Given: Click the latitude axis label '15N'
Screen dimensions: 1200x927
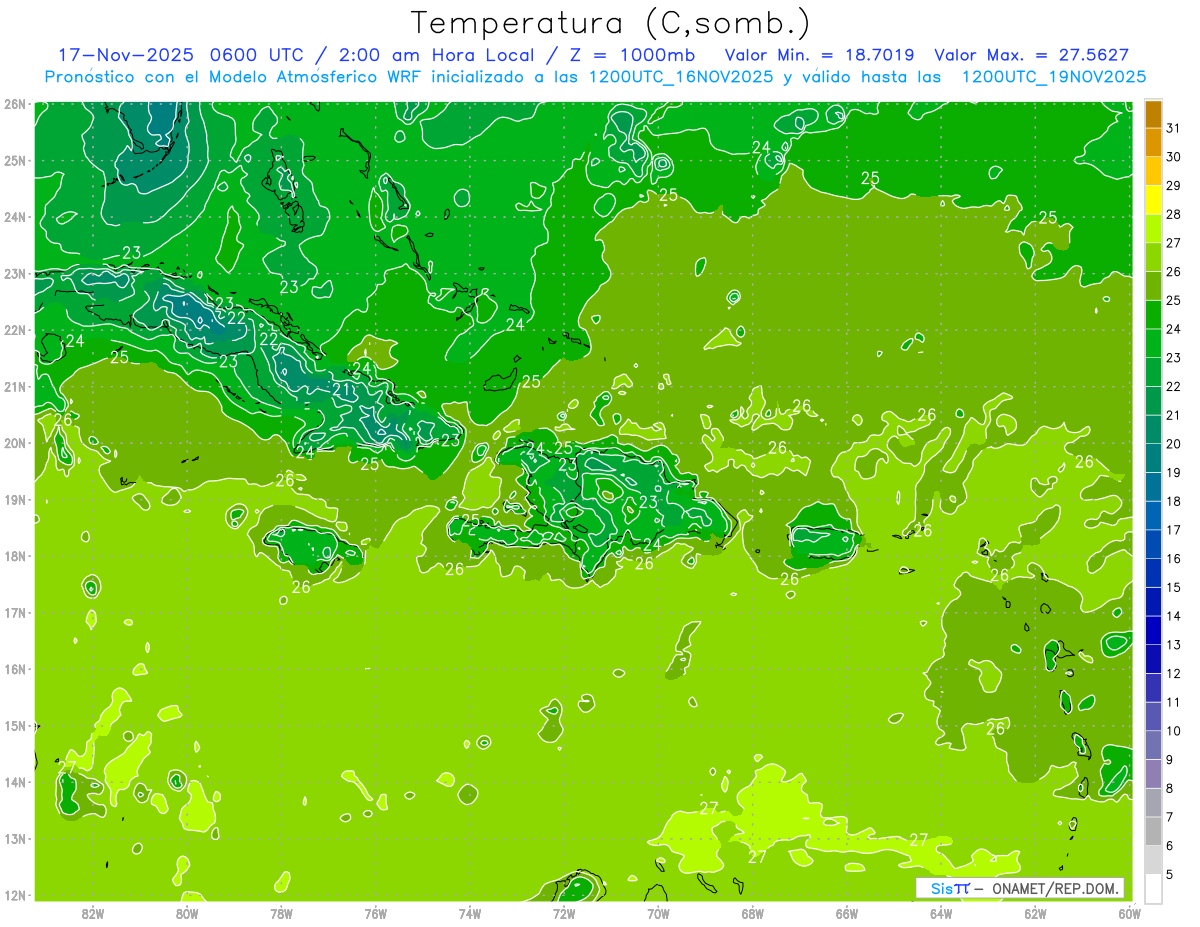Looking at the screenshot, I should (x=15, y=725).
